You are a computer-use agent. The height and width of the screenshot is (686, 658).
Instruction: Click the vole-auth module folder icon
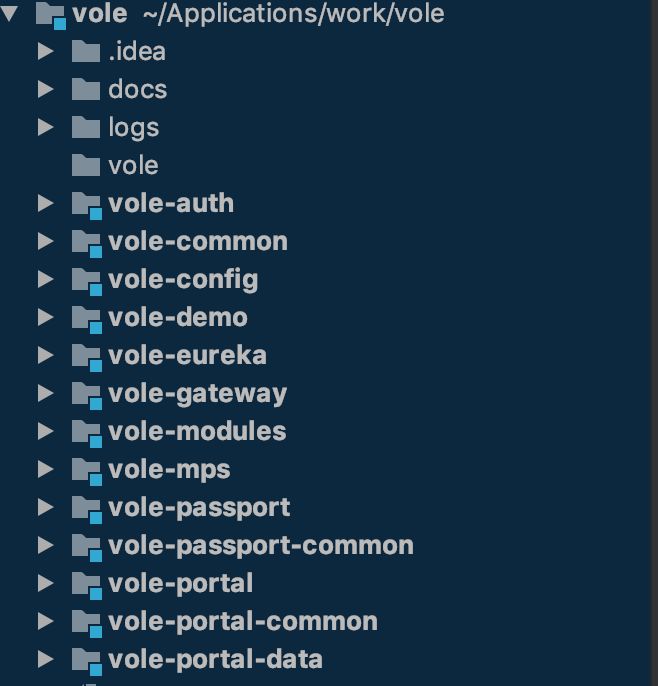click(x=87, y=204)
